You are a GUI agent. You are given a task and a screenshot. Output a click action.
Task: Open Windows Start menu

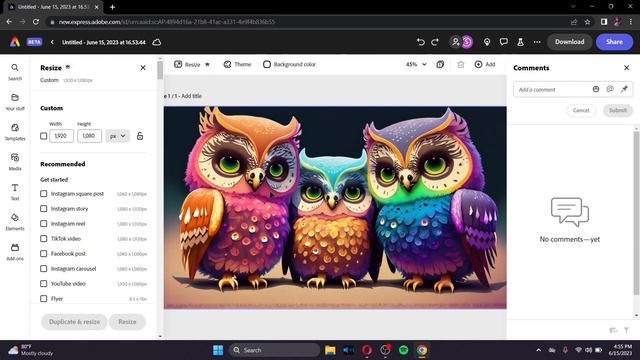point(218,350)
